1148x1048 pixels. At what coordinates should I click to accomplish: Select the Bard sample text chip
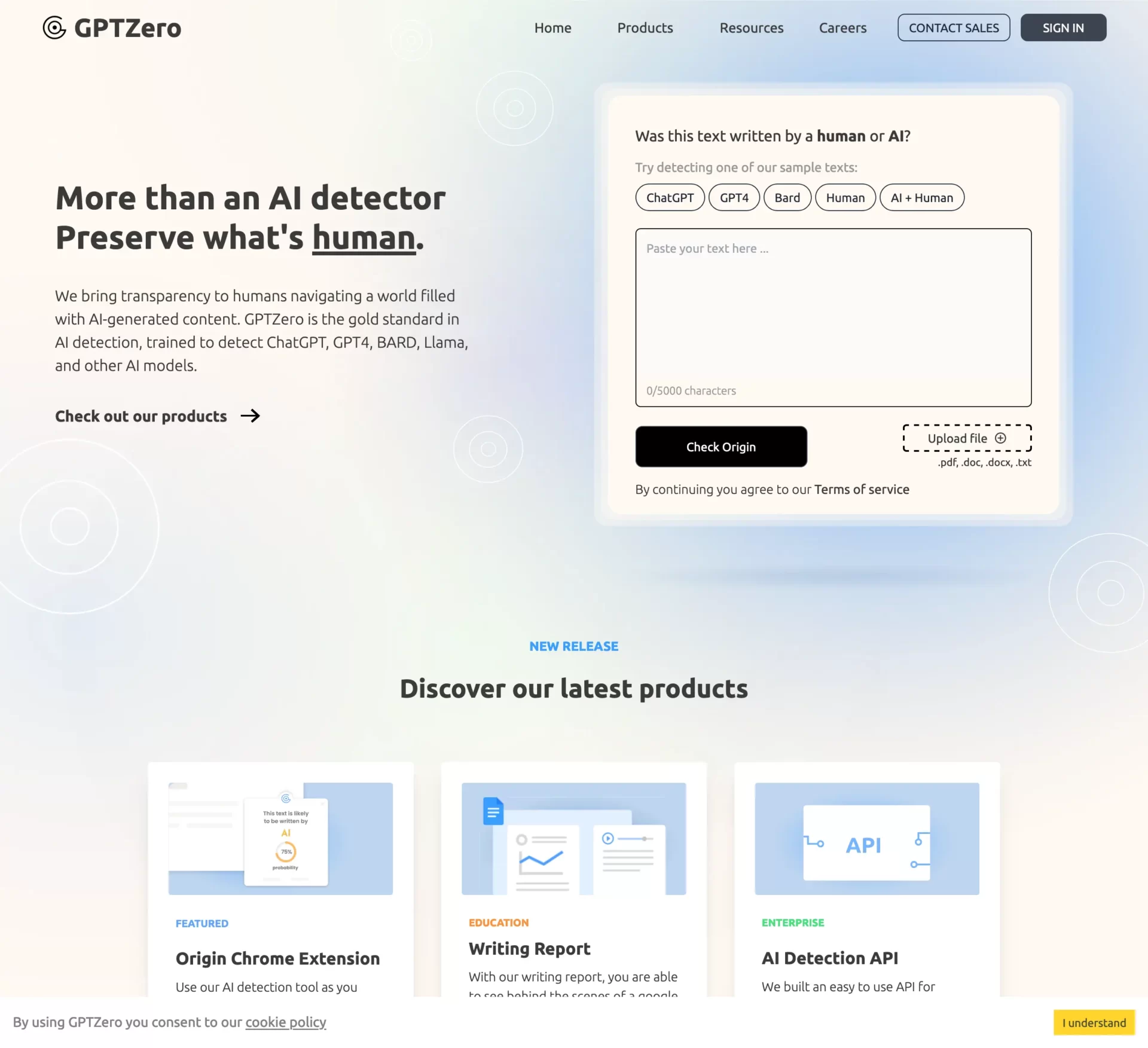tap(787, 197)
